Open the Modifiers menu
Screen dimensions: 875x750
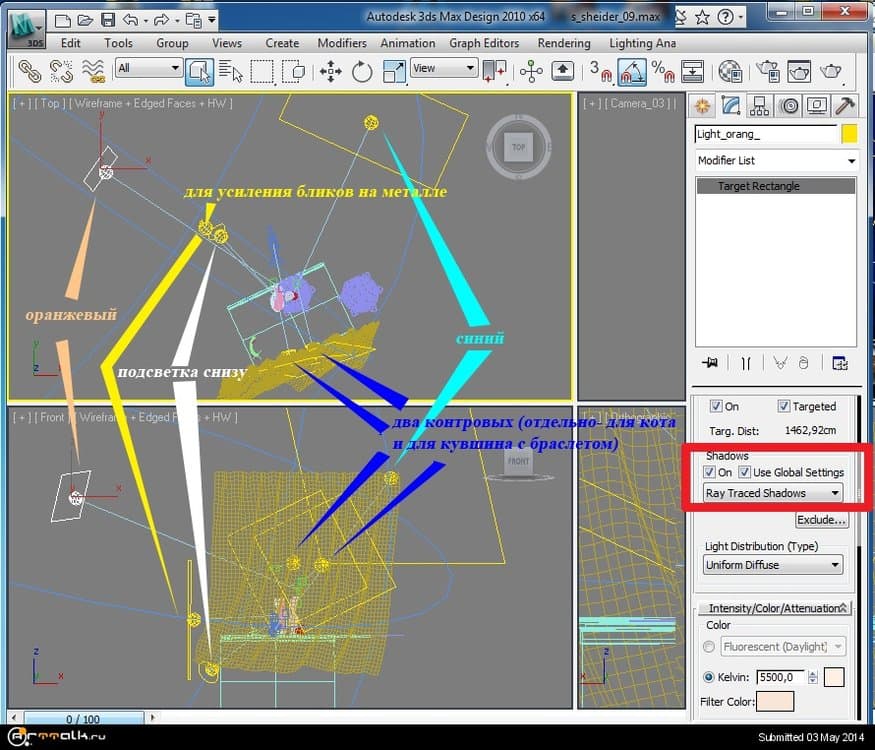coord(342,43)
